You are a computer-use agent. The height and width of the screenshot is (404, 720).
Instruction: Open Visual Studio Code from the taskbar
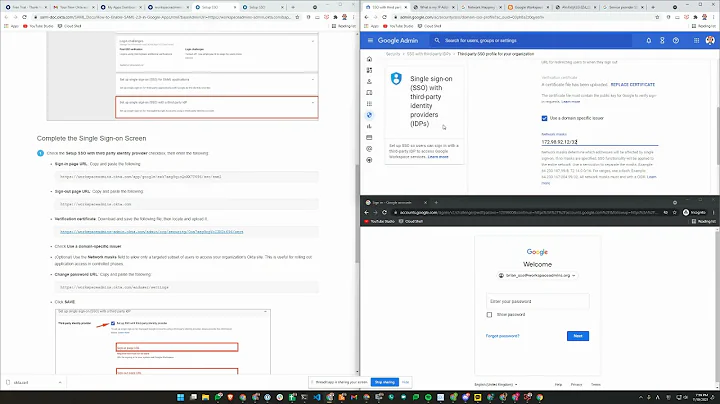[317, 397]
